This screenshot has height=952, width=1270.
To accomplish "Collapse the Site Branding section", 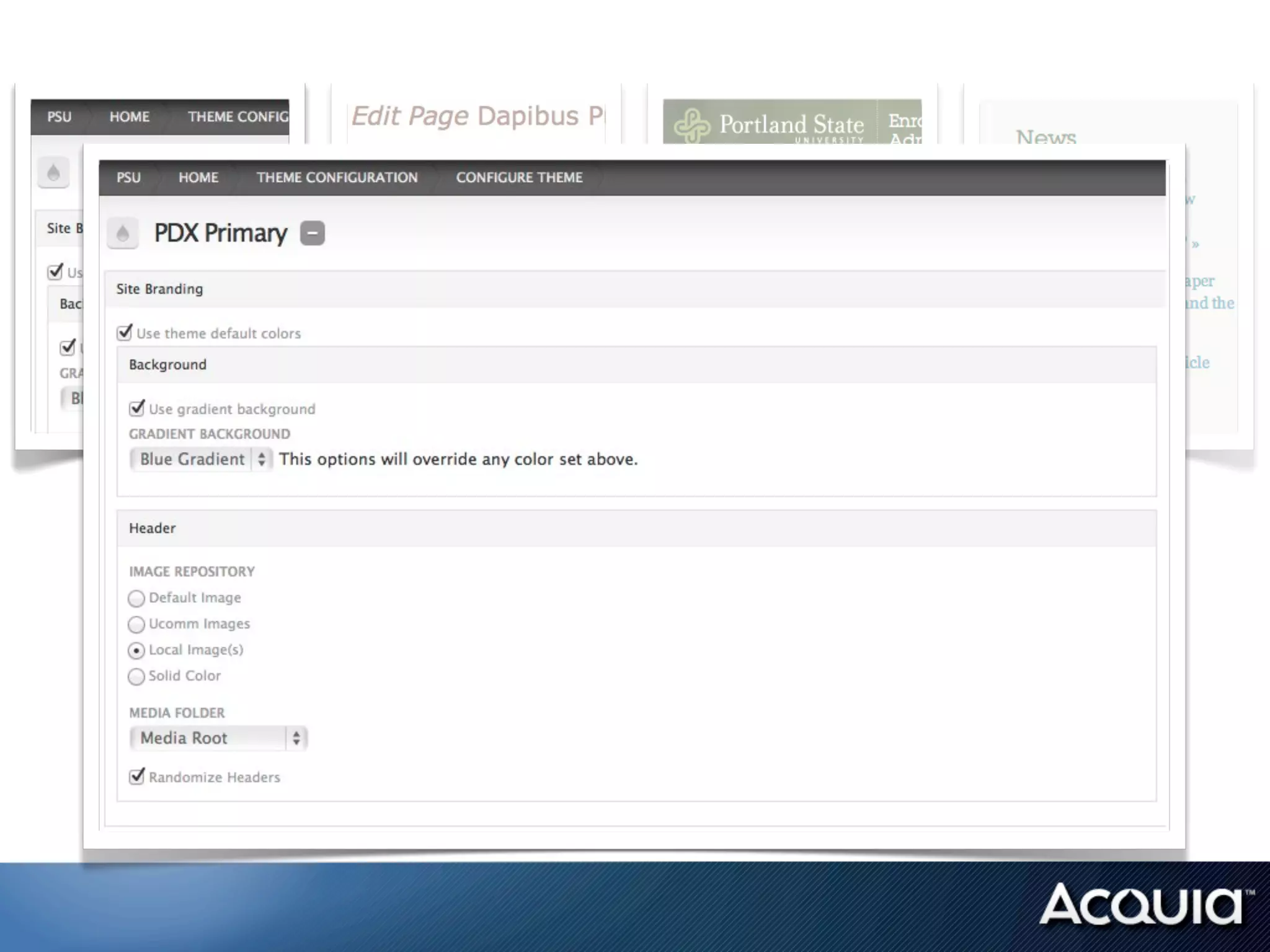I will pyautogui.click(x=159, y=289).
